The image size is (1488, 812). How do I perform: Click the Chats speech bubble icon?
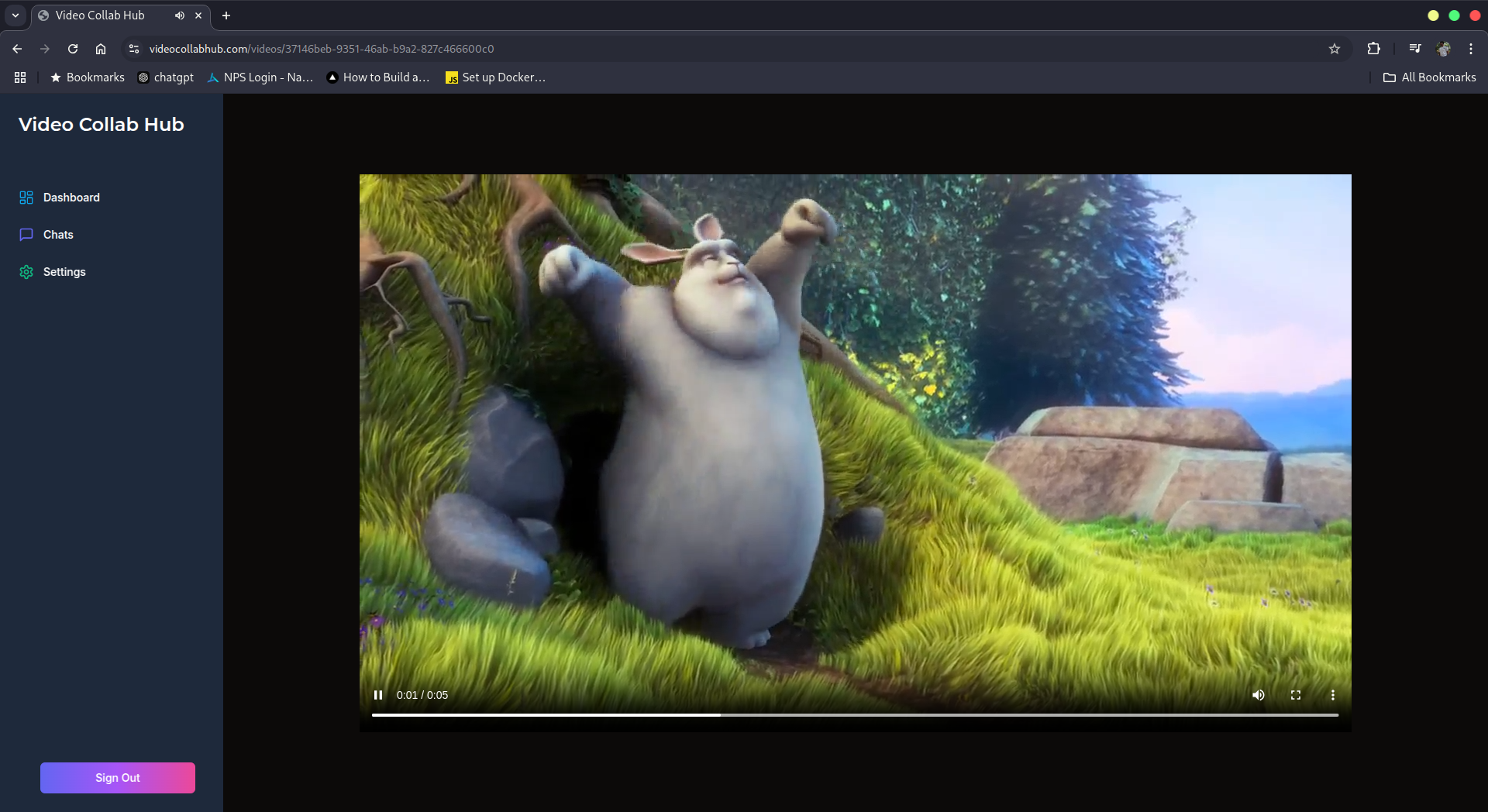tap(26, 235)
